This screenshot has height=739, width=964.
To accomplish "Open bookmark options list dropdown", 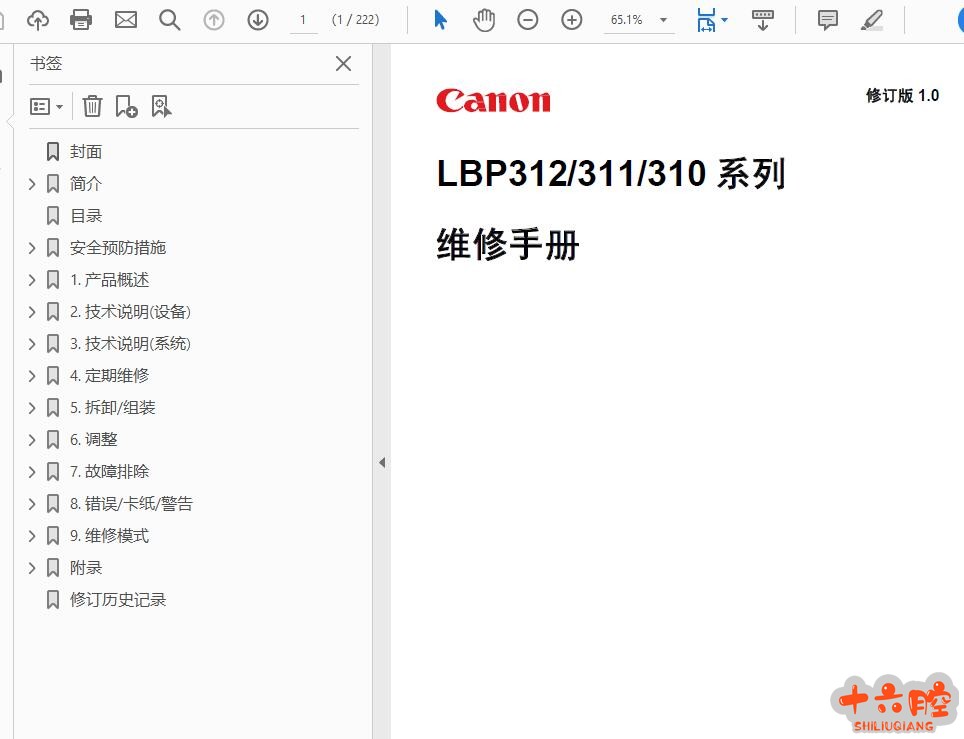I will coord(47,106).
